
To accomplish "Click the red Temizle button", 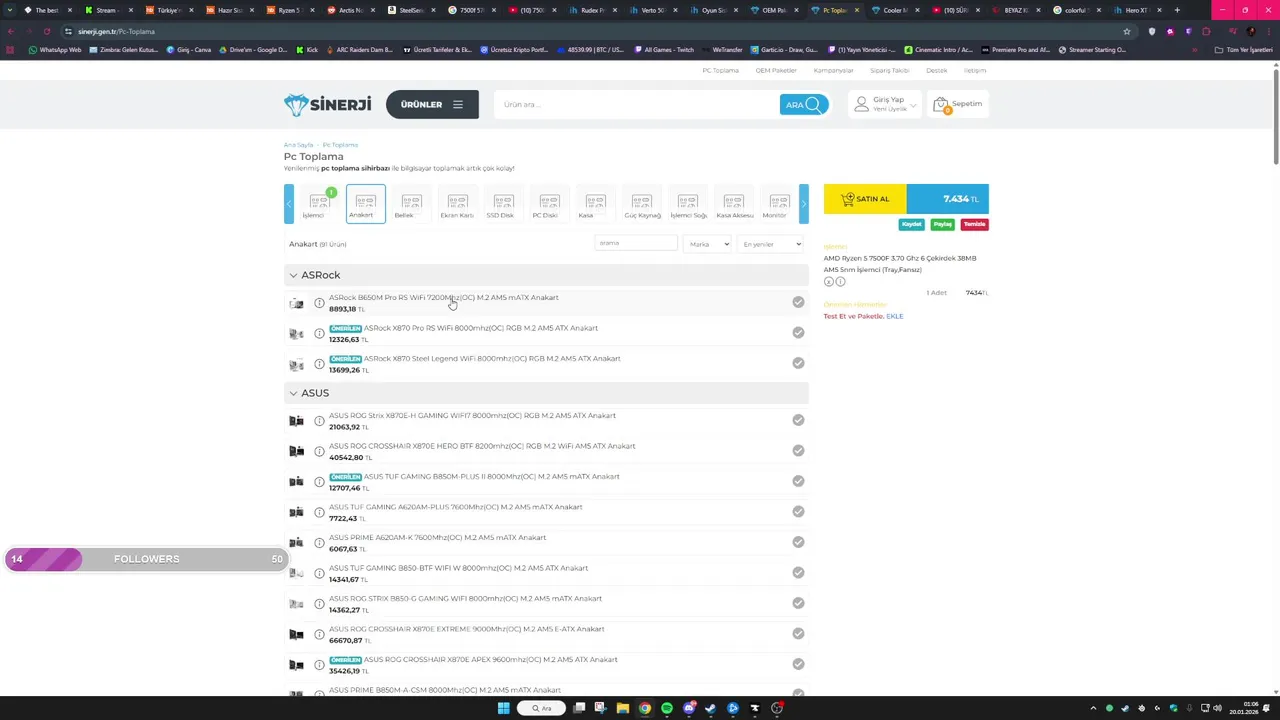I will 974,224.
